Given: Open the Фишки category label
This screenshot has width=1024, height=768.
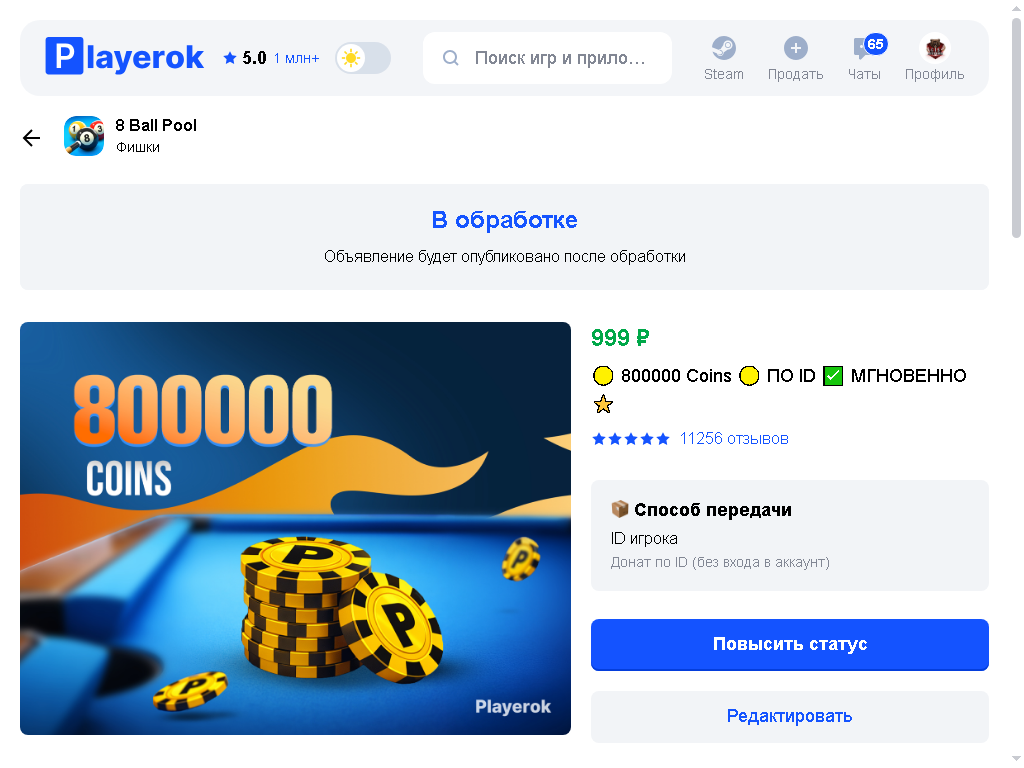Looking at the screenshot, I should click(x=138, y=148).
